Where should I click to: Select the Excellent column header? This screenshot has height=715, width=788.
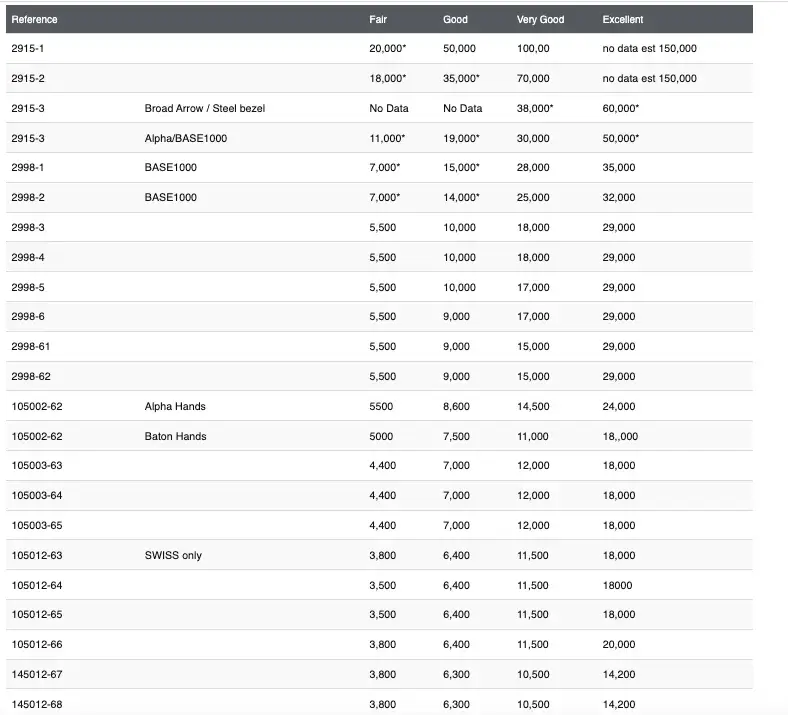click(x=623, y=19)
